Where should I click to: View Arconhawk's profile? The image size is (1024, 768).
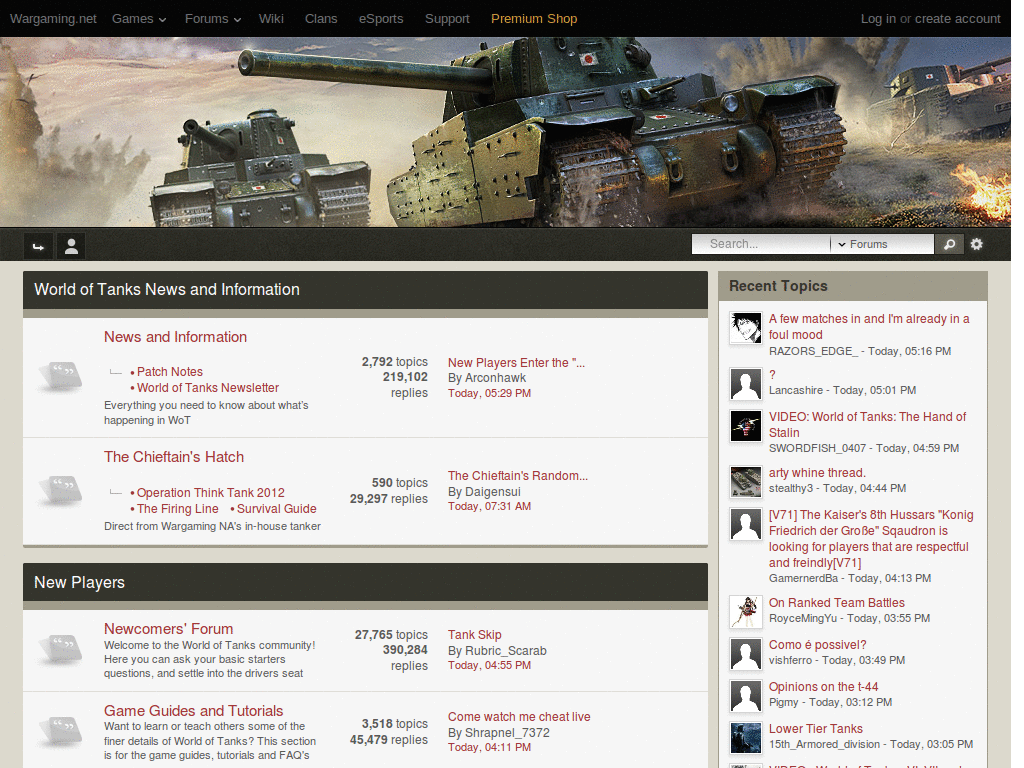(495, 378)
